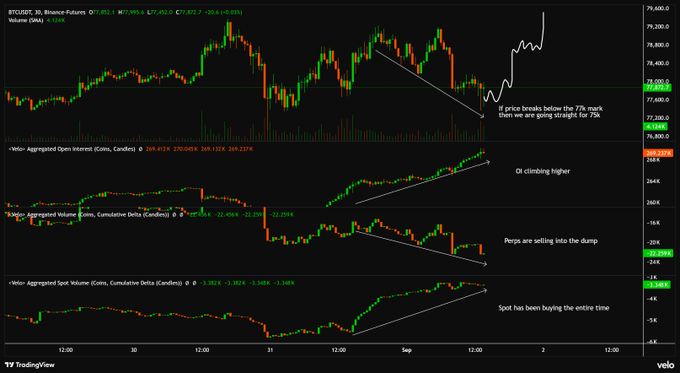
Task: Click the 12:00 label after date 2
Action: [x=611, y=350]
